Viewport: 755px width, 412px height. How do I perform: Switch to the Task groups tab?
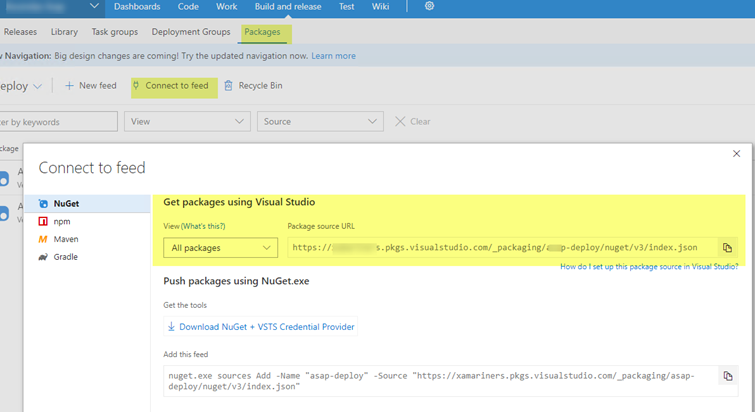[115, 32]
